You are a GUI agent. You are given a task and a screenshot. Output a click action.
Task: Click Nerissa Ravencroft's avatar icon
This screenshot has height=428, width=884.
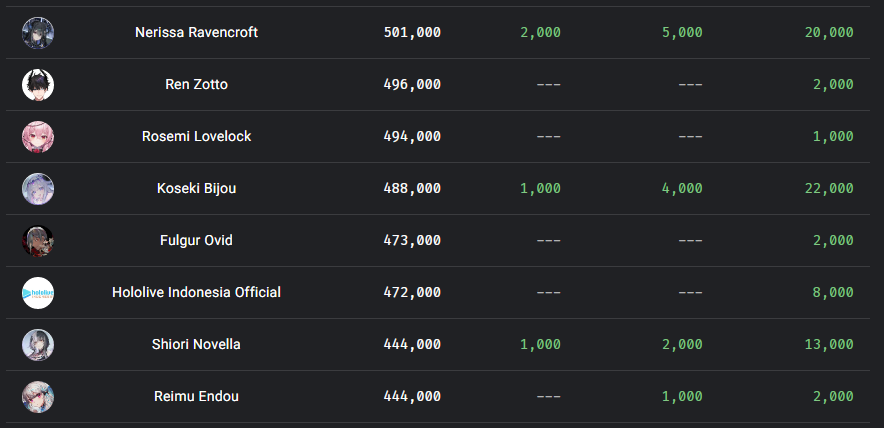coord(38,32)
